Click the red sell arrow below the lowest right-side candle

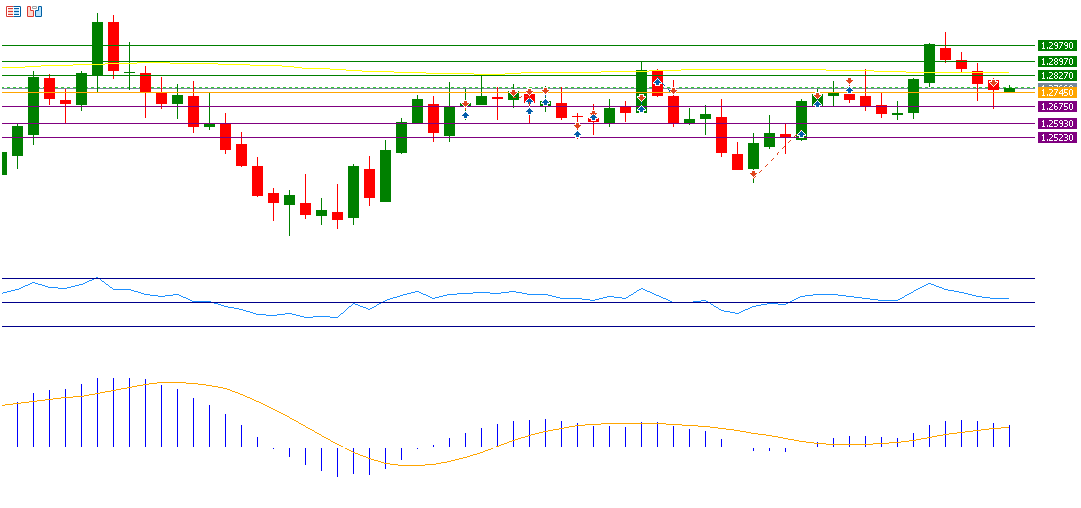pyautogui.click(x=753, y=174)
